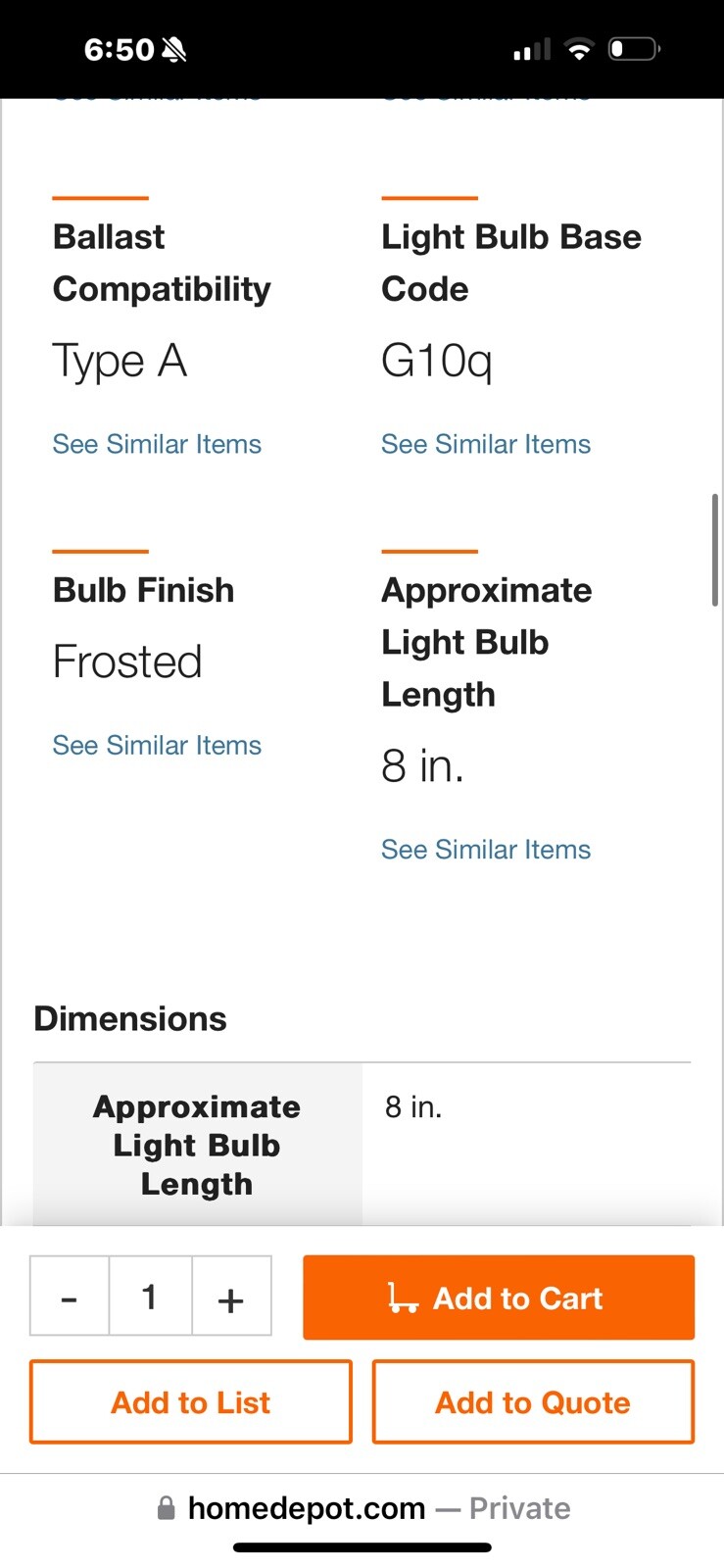
Task: Select the quantity field showing 1
Action: click(150, 1297)
